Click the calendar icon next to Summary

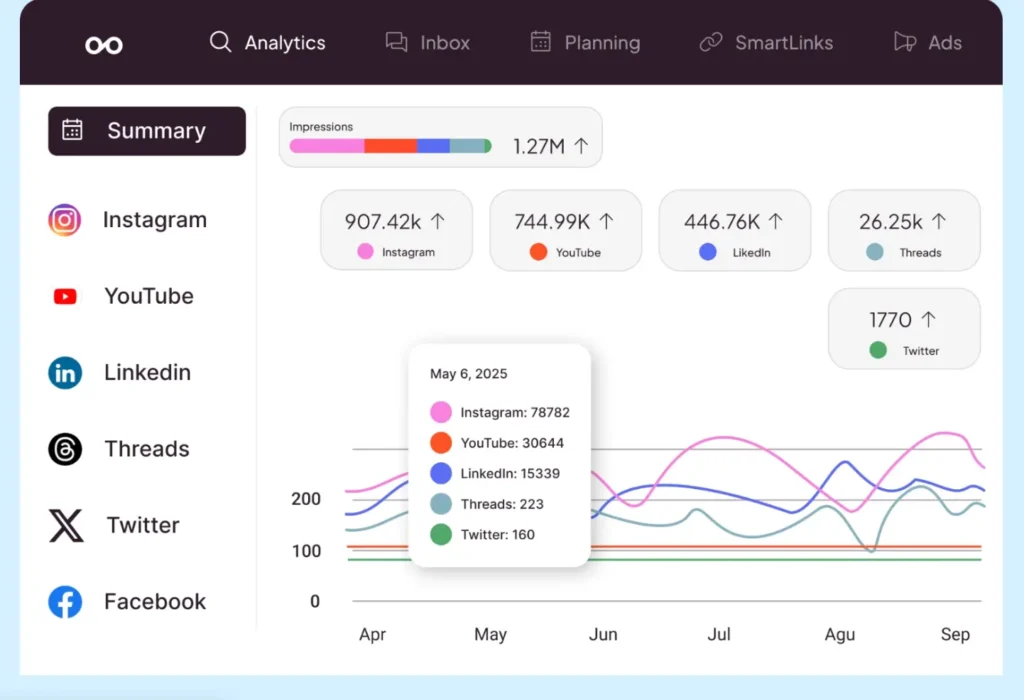(x=72, y=131)
